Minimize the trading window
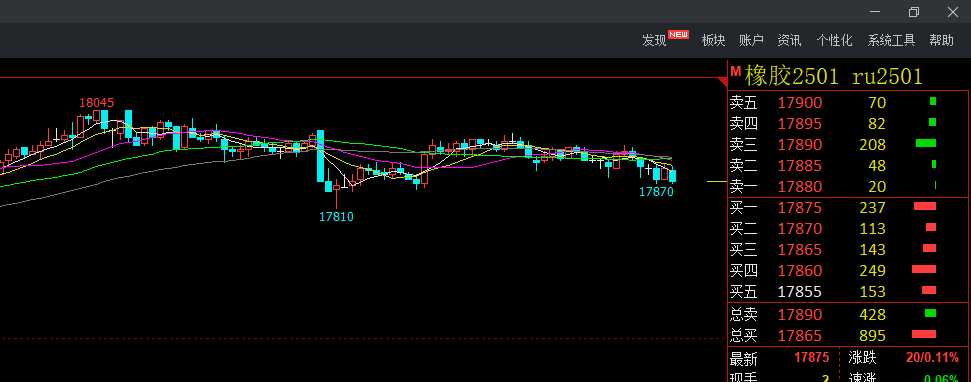971x382 pixels. pos(875,12)
